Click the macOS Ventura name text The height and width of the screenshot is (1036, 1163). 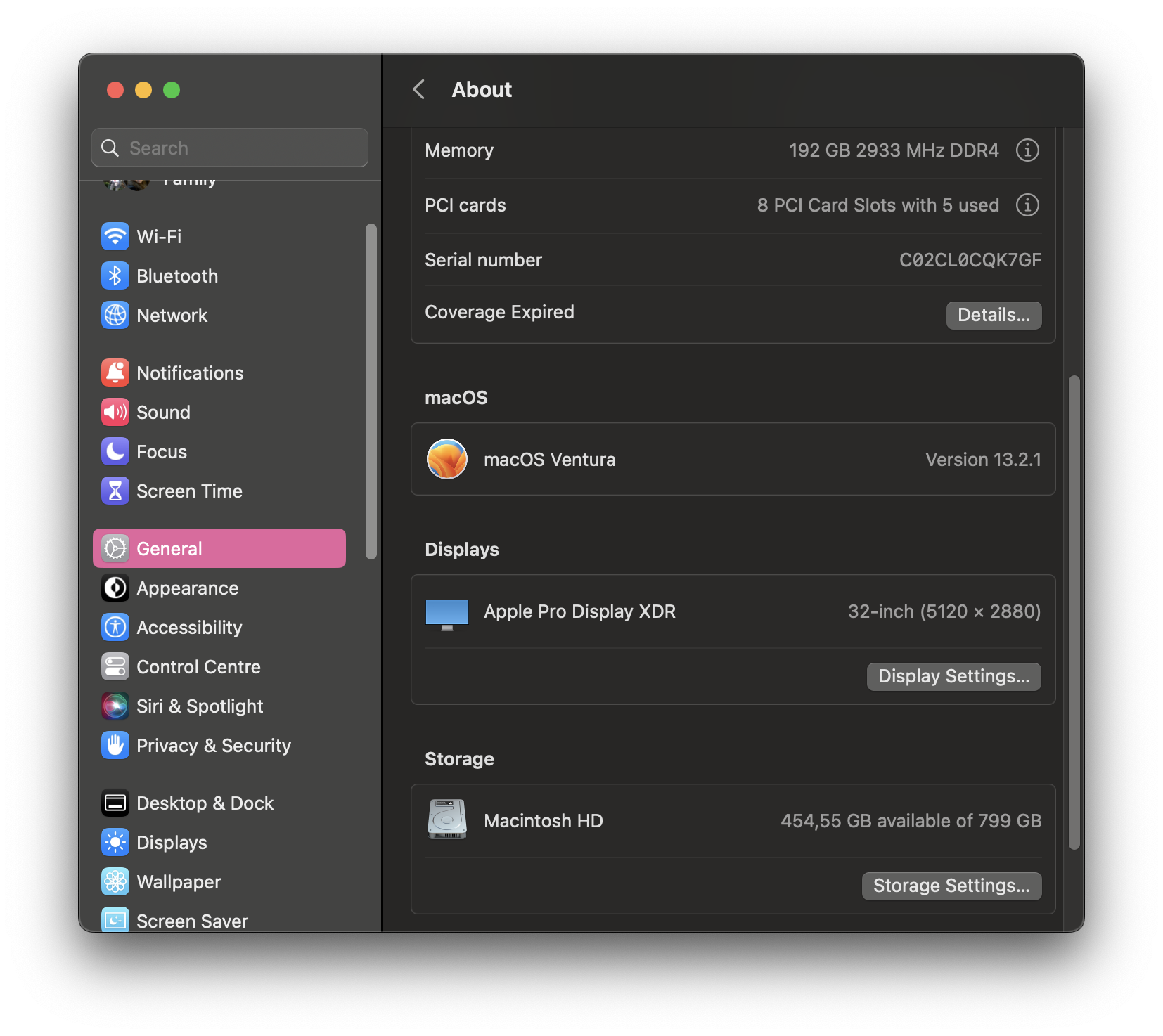(x=550, y=460)
